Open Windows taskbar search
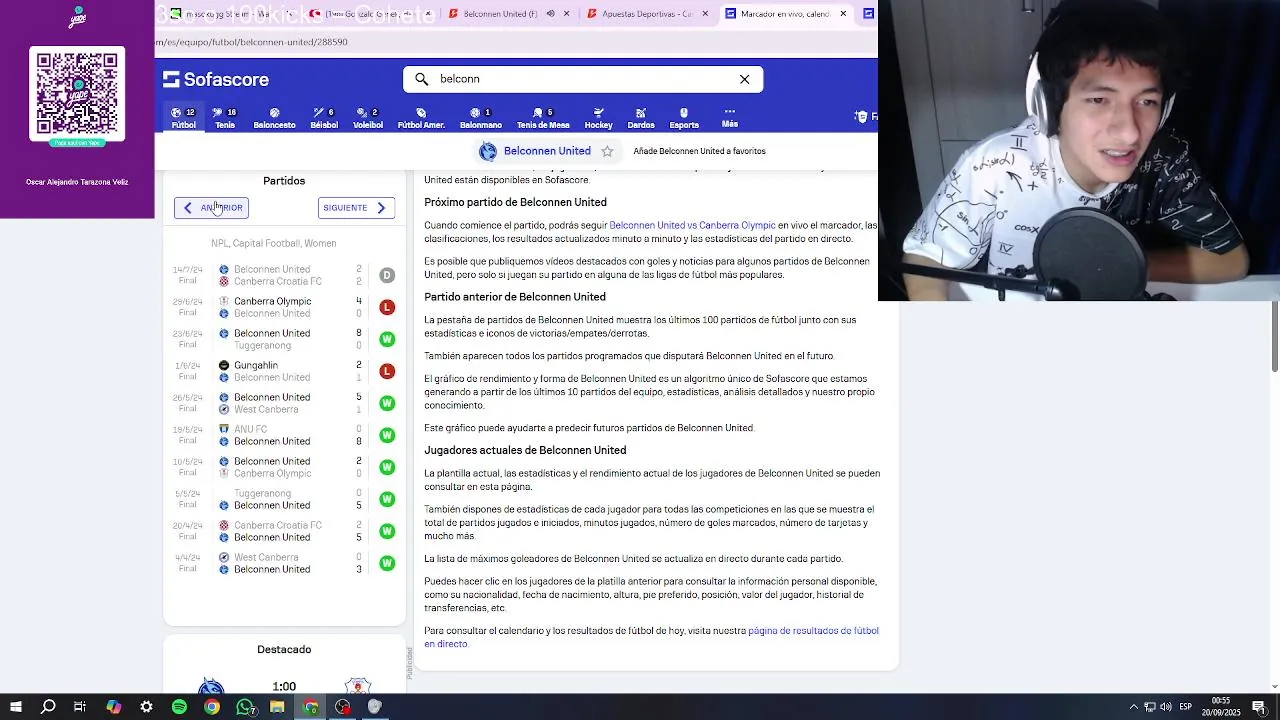The image size is (1280, 720). [x=47, y=707]
